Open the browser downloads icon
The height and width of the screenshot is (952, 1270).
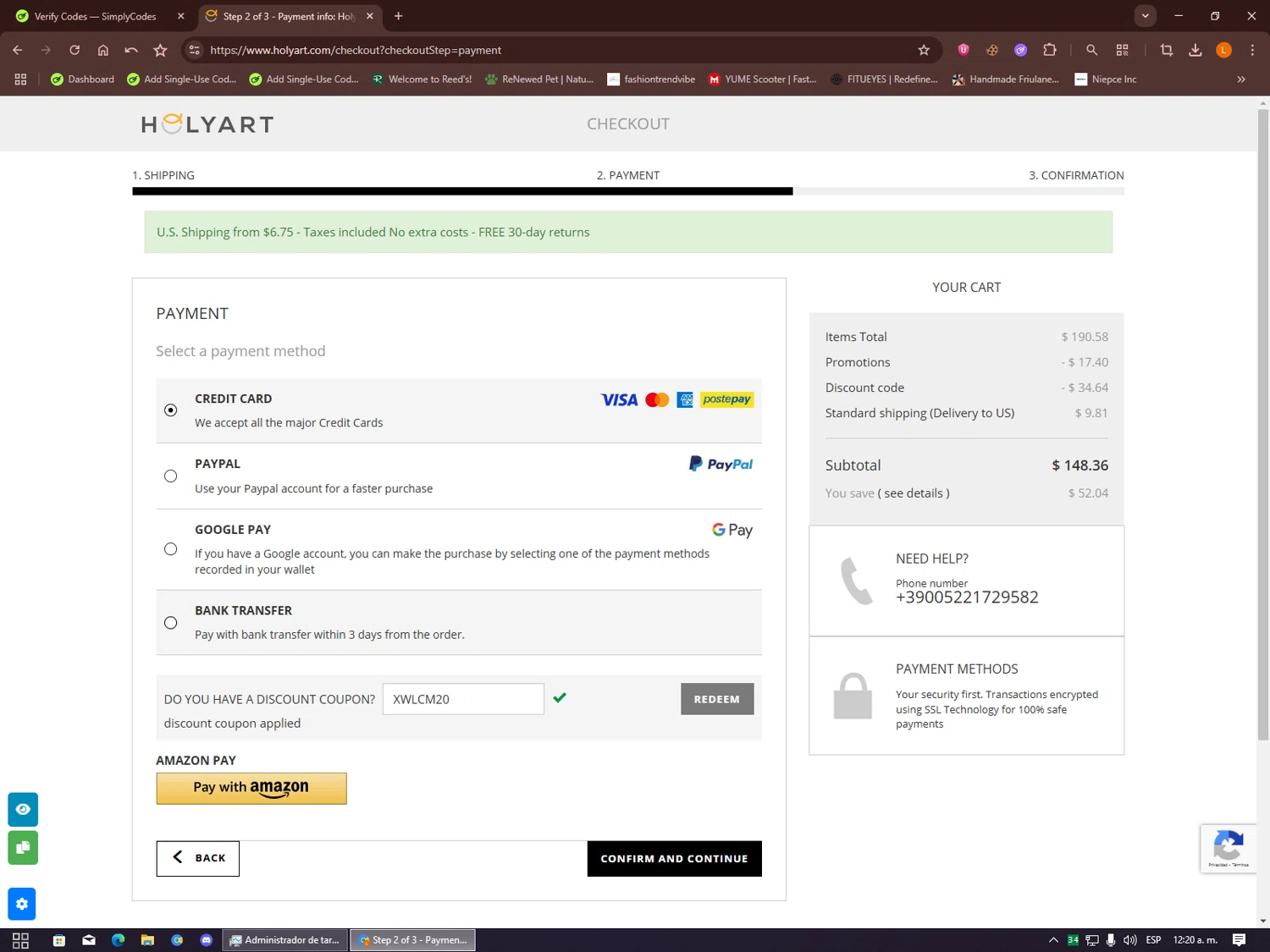pos(1195,50)
